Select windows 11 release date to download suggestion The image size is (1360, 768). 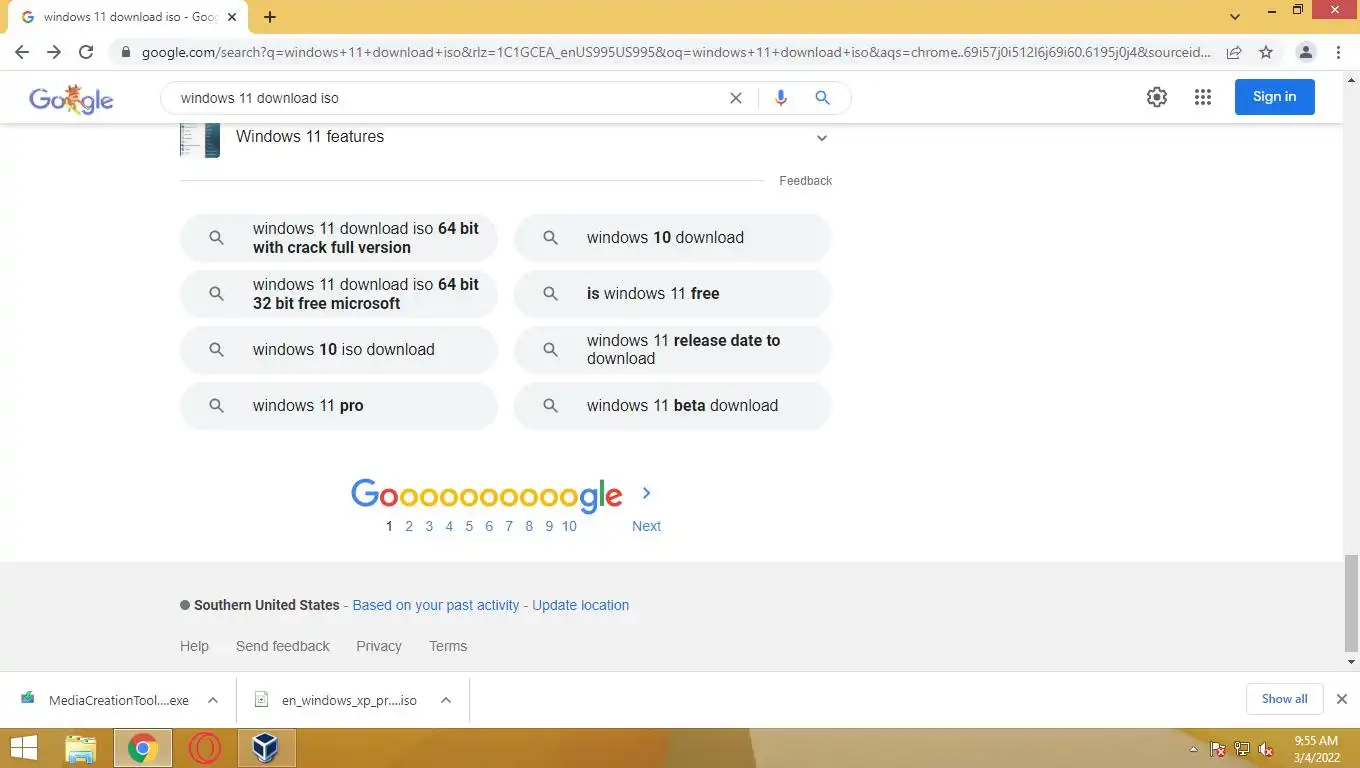click(673, 350)
